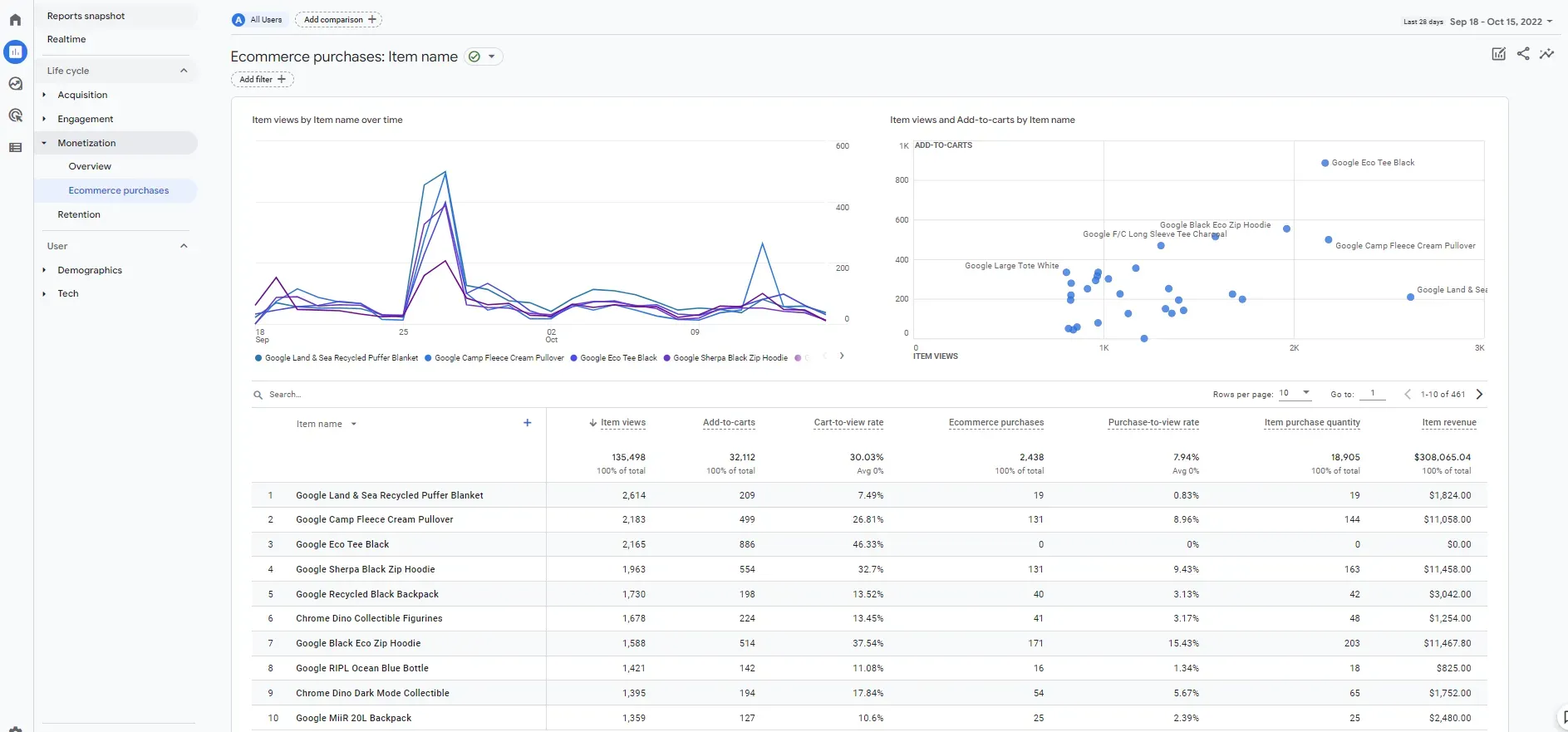Expand the Engagement menu

pos(44,119)
